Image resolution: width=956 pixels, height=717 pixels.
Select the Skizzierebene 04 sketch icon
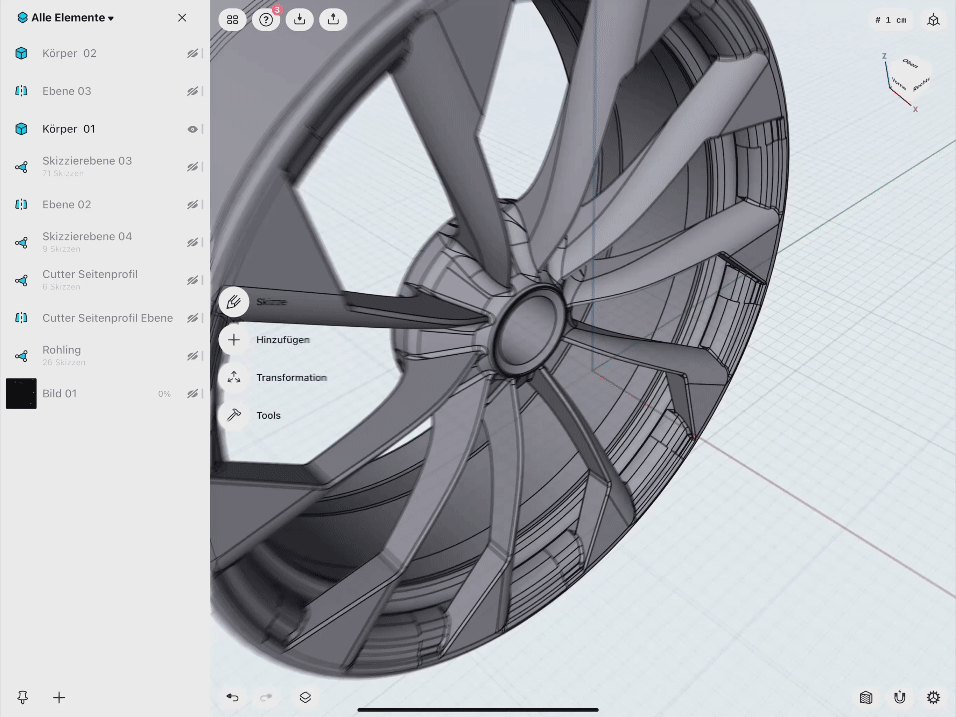pos(21,242)
